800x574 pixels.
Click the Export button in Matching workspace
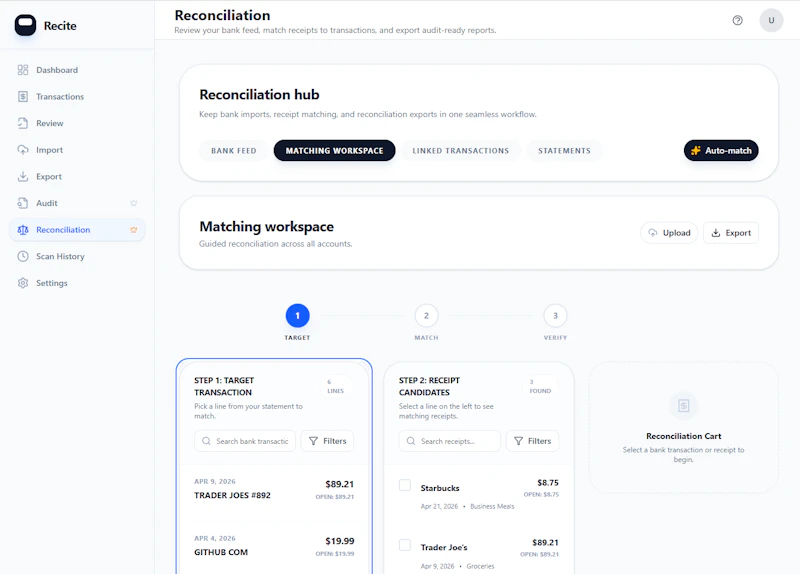coord(731,233)
